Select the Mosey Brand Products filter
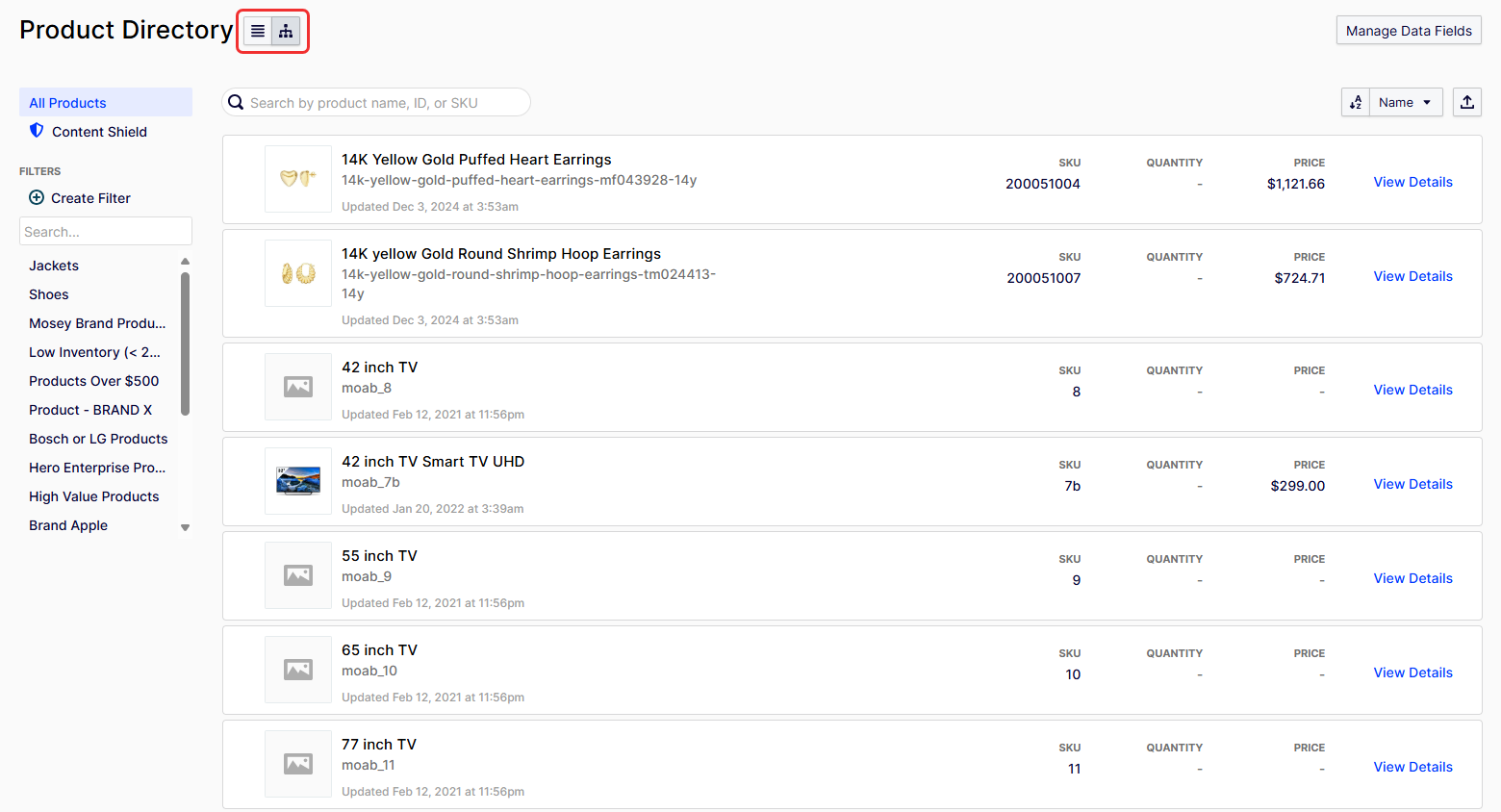Screen dimensions: 1501x812 pyautogui.click(x=97, y=323)
